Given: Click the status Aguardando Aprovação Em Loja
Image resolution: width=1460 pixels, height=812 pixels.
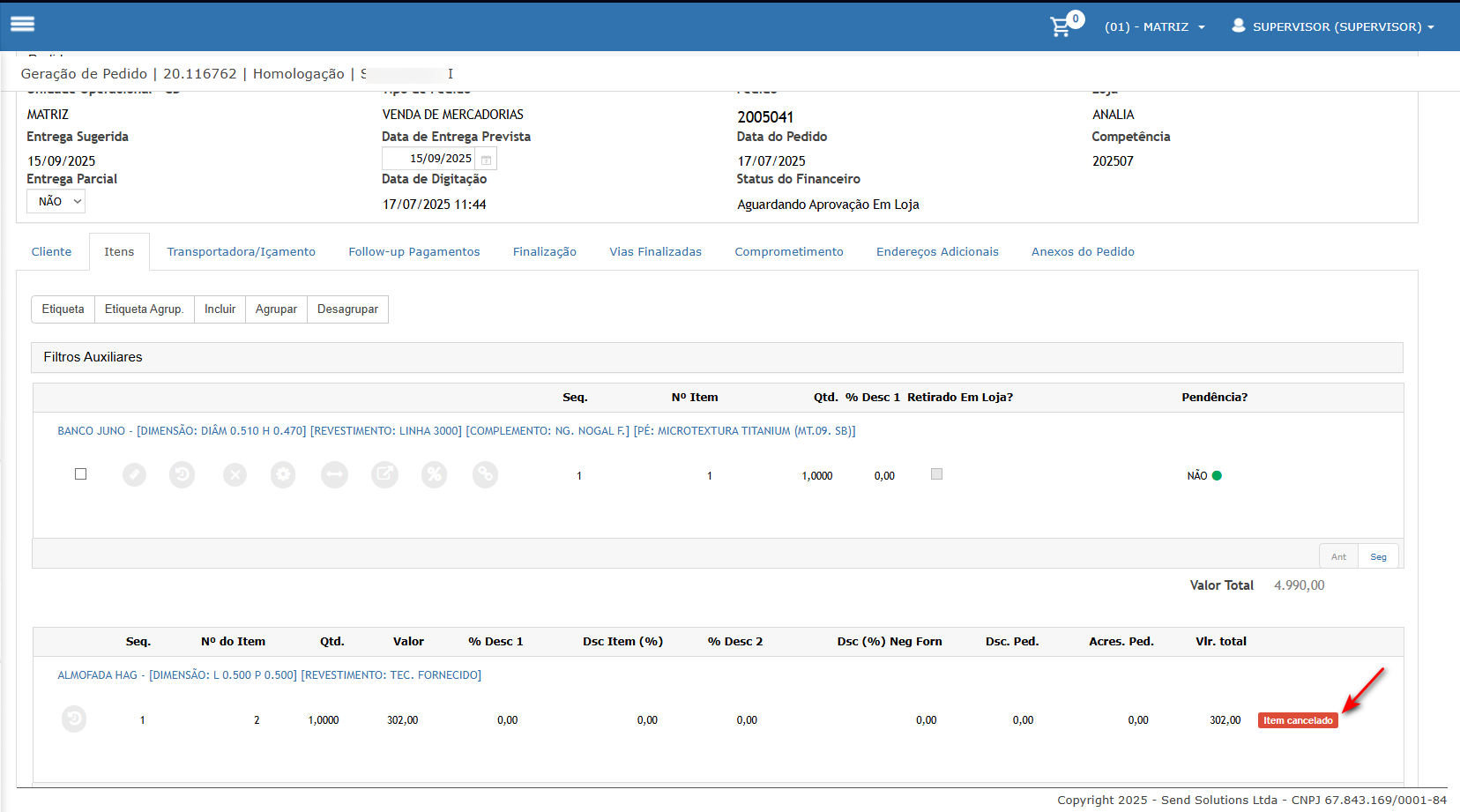Looking at the screenshot, I should pos(828,205).
